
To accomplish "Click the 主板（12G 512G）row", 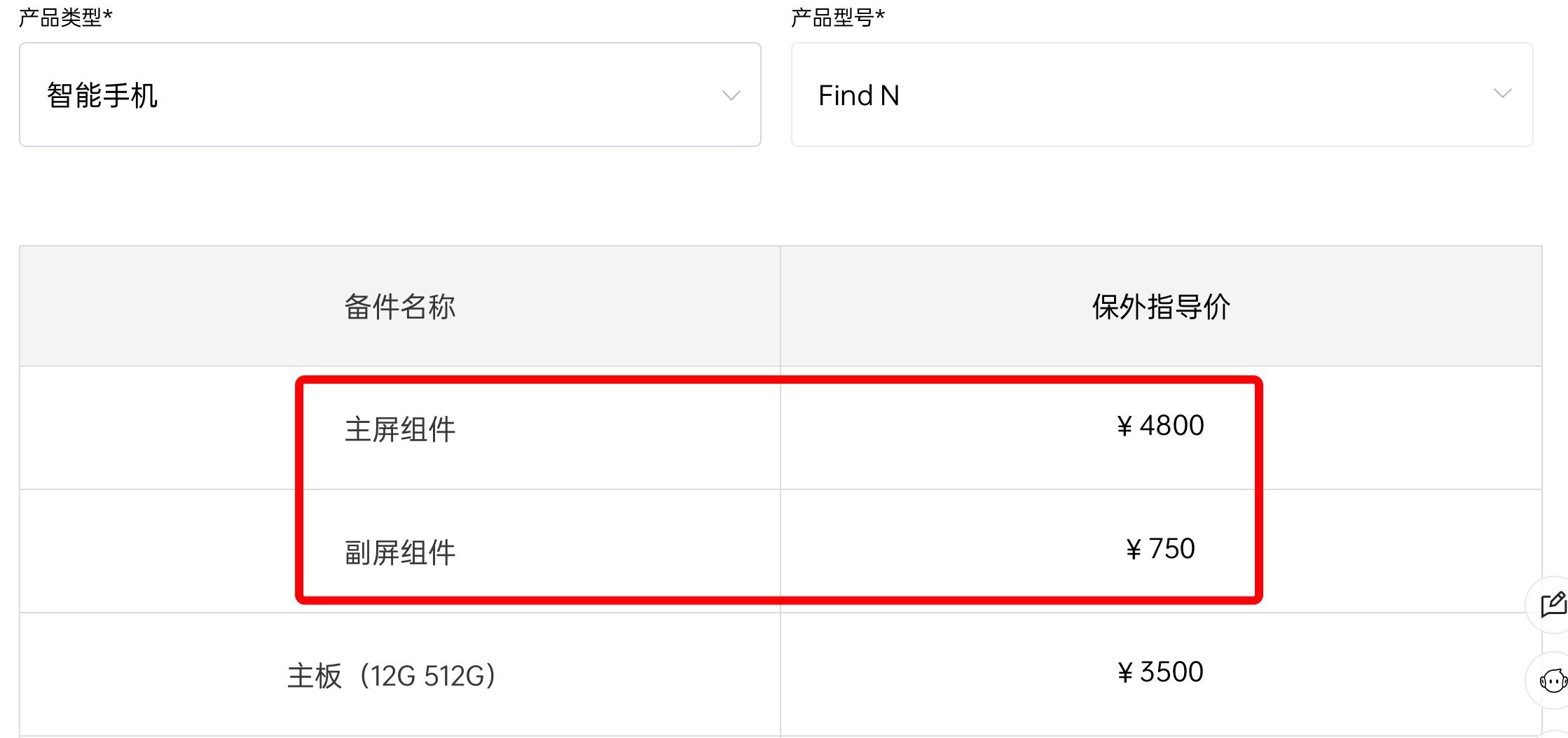I will [x=392, y=674].
